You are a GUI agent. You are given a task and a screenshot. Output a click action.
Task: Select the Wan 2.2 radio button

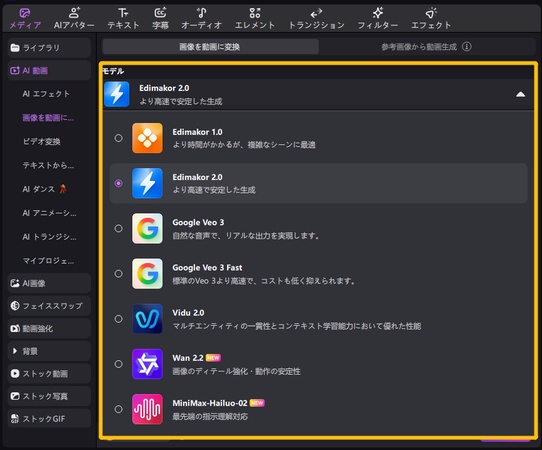(x=119, y=364)
